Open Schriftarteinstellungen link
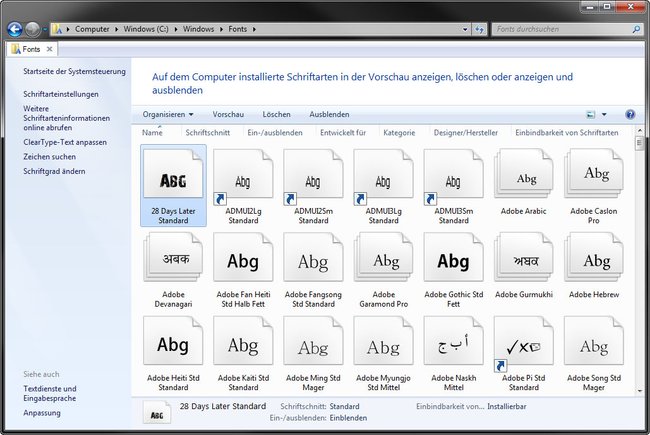This screenshot has width=650, height=435. [x=61, y=94]
